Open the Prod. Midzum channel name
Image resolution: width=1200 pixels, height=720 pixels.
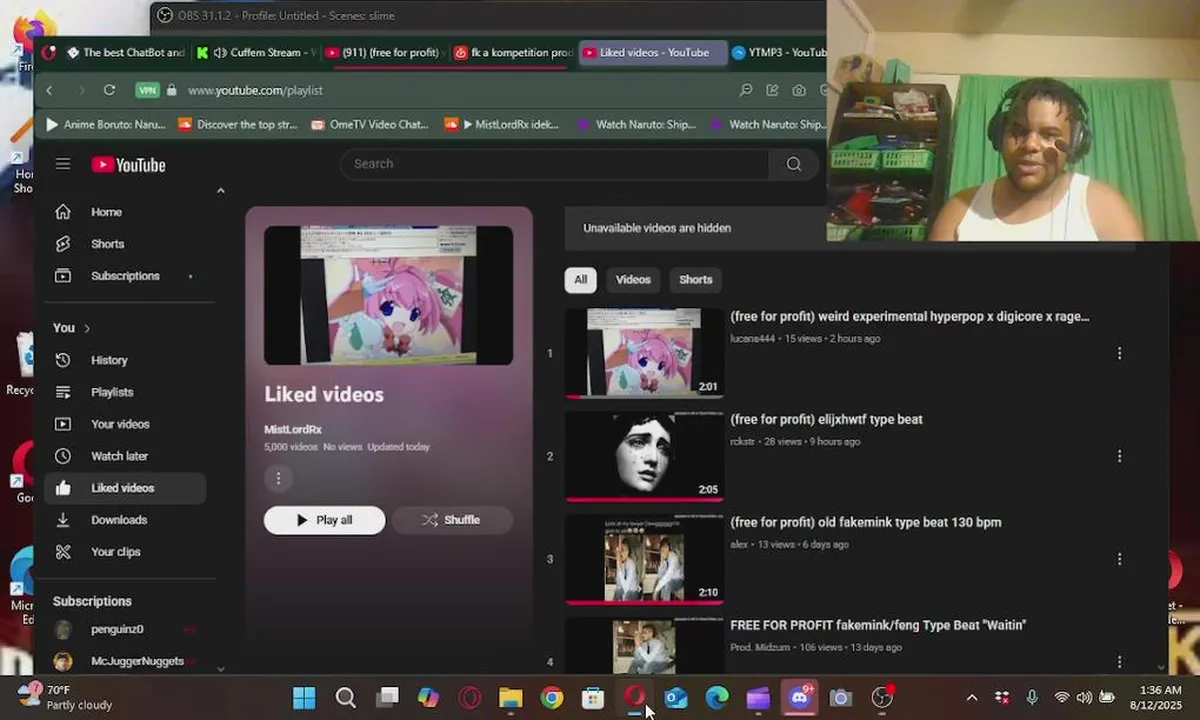[x=759, y=648]
